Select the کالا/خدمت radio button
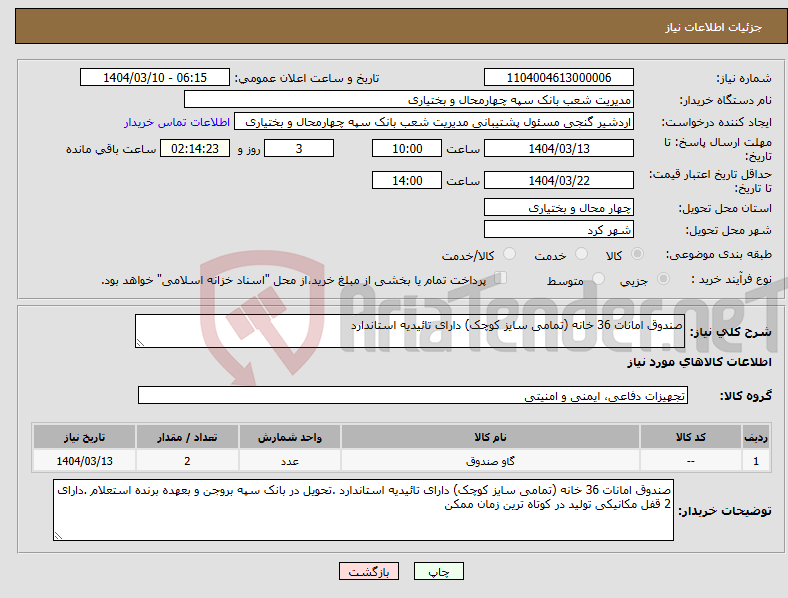 (x=509, y=254)
